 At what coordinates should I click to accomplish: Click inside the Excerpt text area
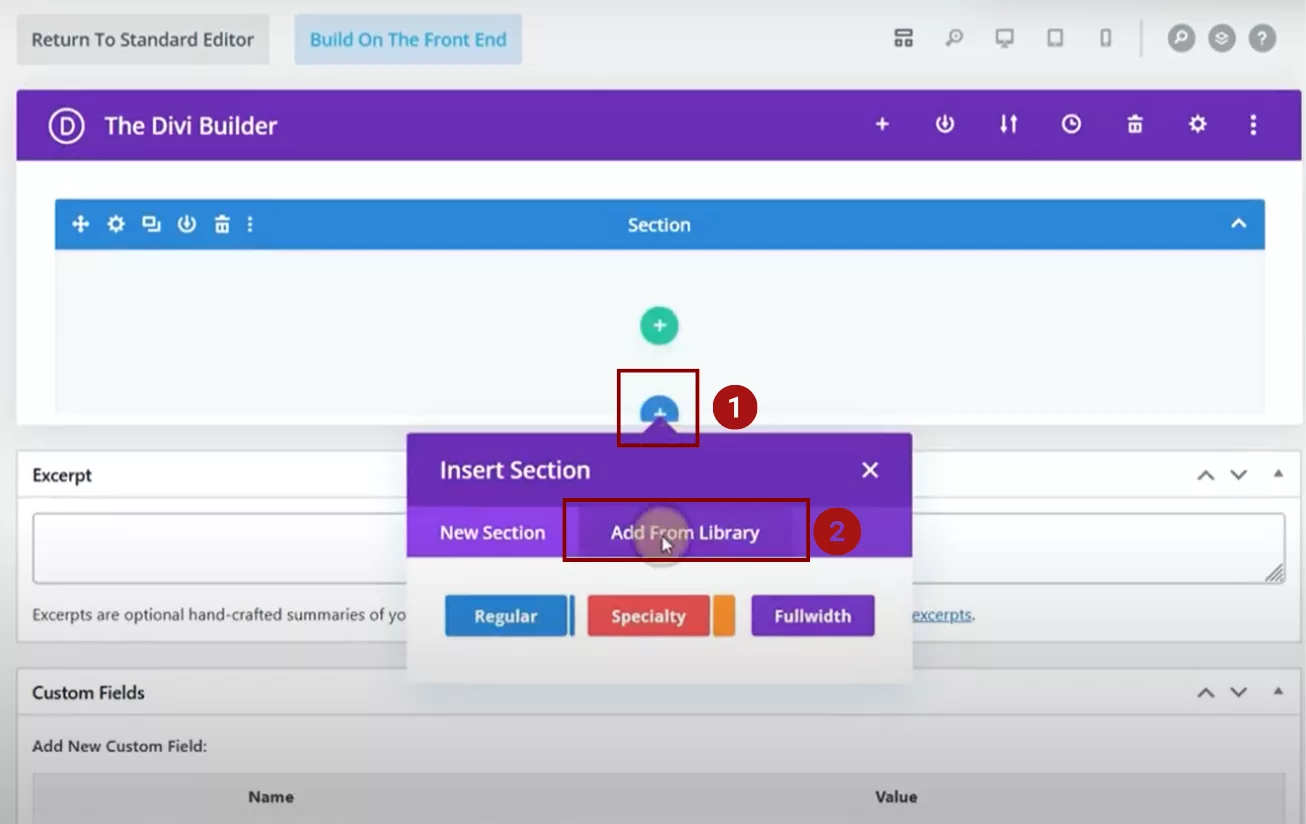coord(658,548)
